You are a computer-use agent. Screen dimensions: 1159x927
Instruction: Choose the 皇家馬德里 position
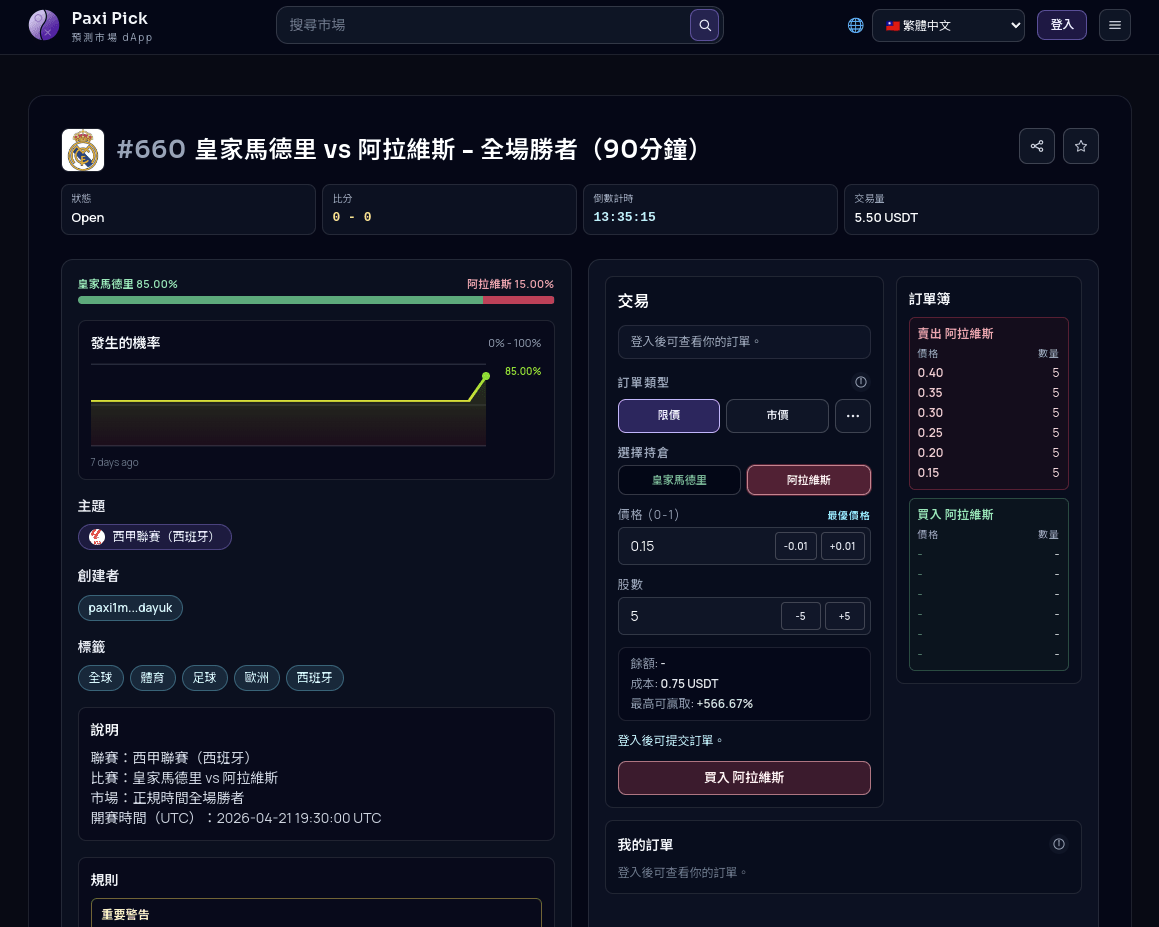[679, 480]
